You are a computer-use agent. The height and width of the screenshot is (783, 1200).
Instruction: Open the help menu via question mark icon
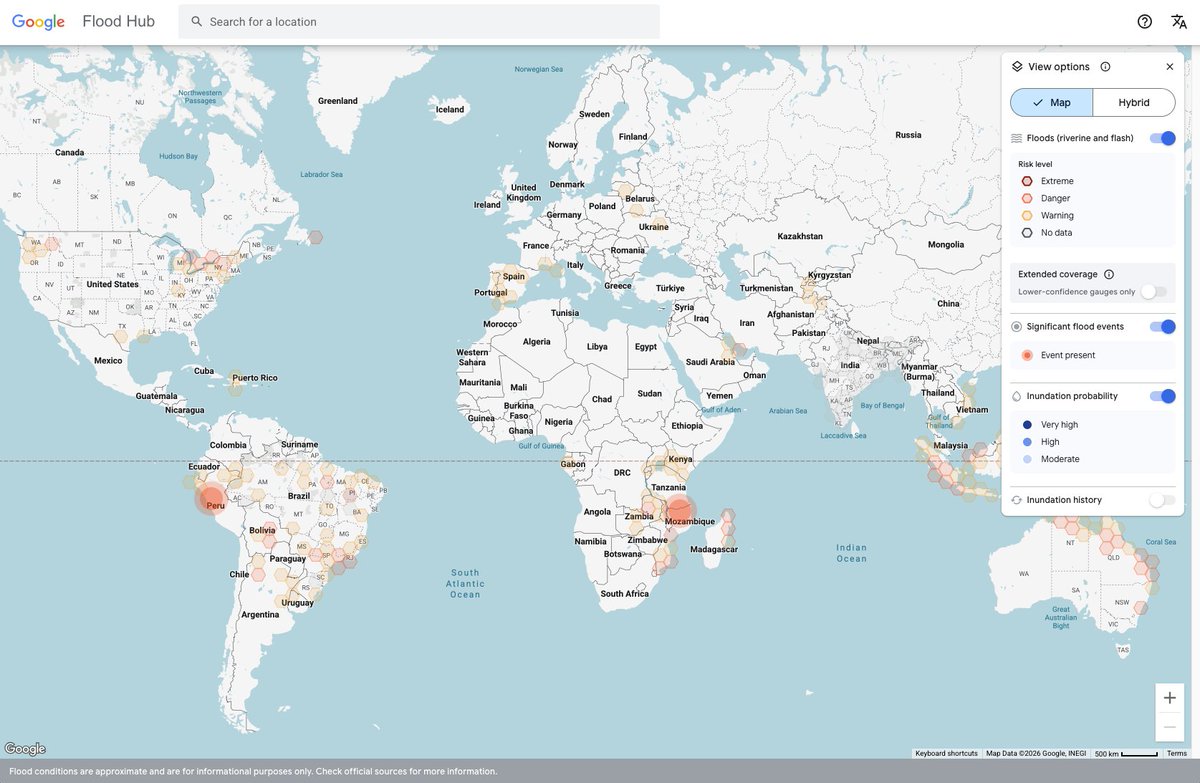[1145, 21]
